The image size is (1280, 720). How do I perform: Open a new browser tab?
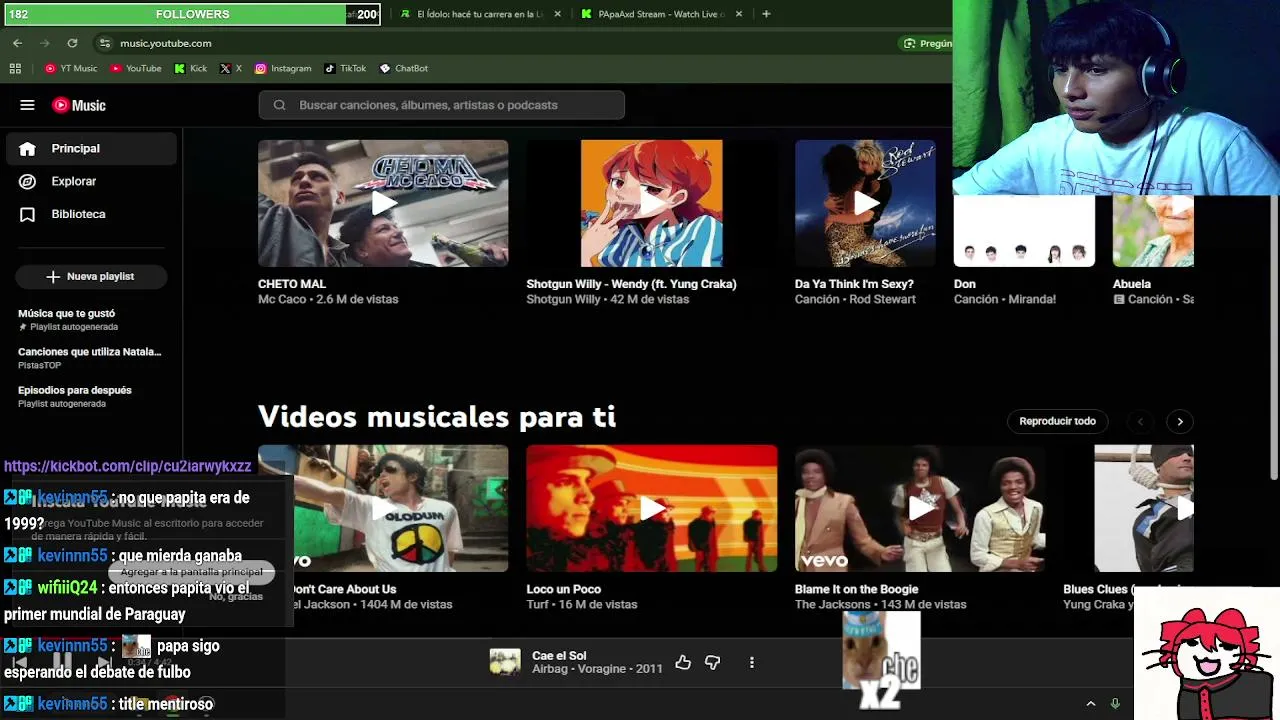click(766, 14)
